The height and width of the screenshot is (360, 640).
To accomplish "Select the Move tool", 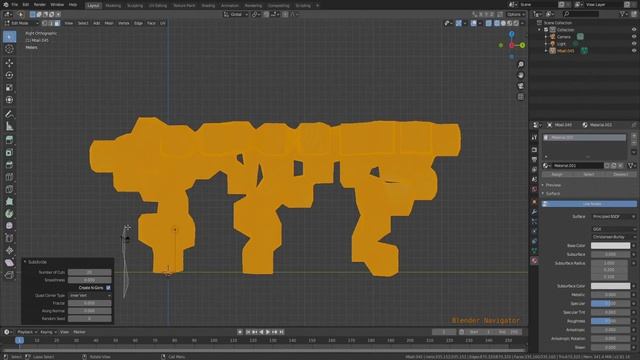I will coord(9,63).
